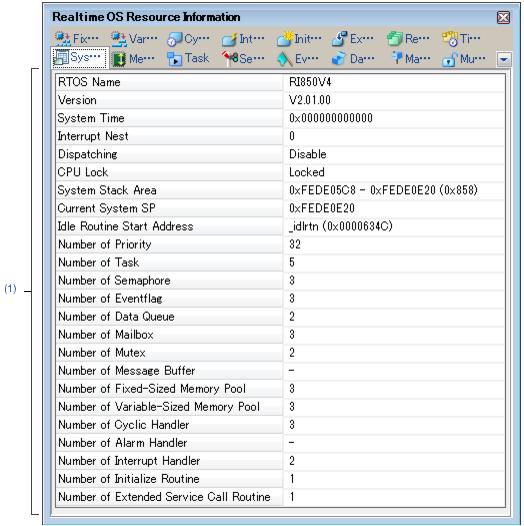524x526 pixels.
Task: Select the Timer Queue tab icon
Action: coord(450,39)
